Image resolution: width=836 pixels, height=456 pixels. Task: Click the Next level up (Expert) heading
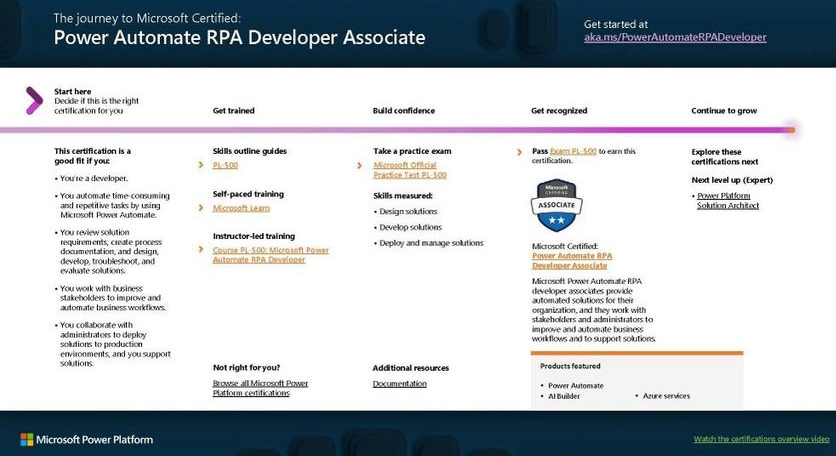click(x=732, y=180)
